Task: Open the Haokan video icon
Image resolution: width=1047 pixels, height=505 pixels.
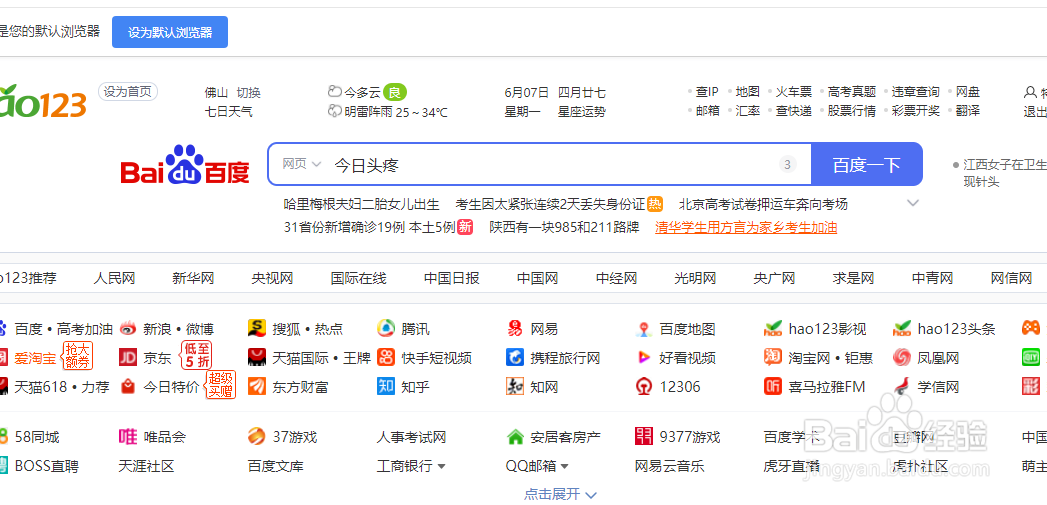Action: [x=644, y=357]
